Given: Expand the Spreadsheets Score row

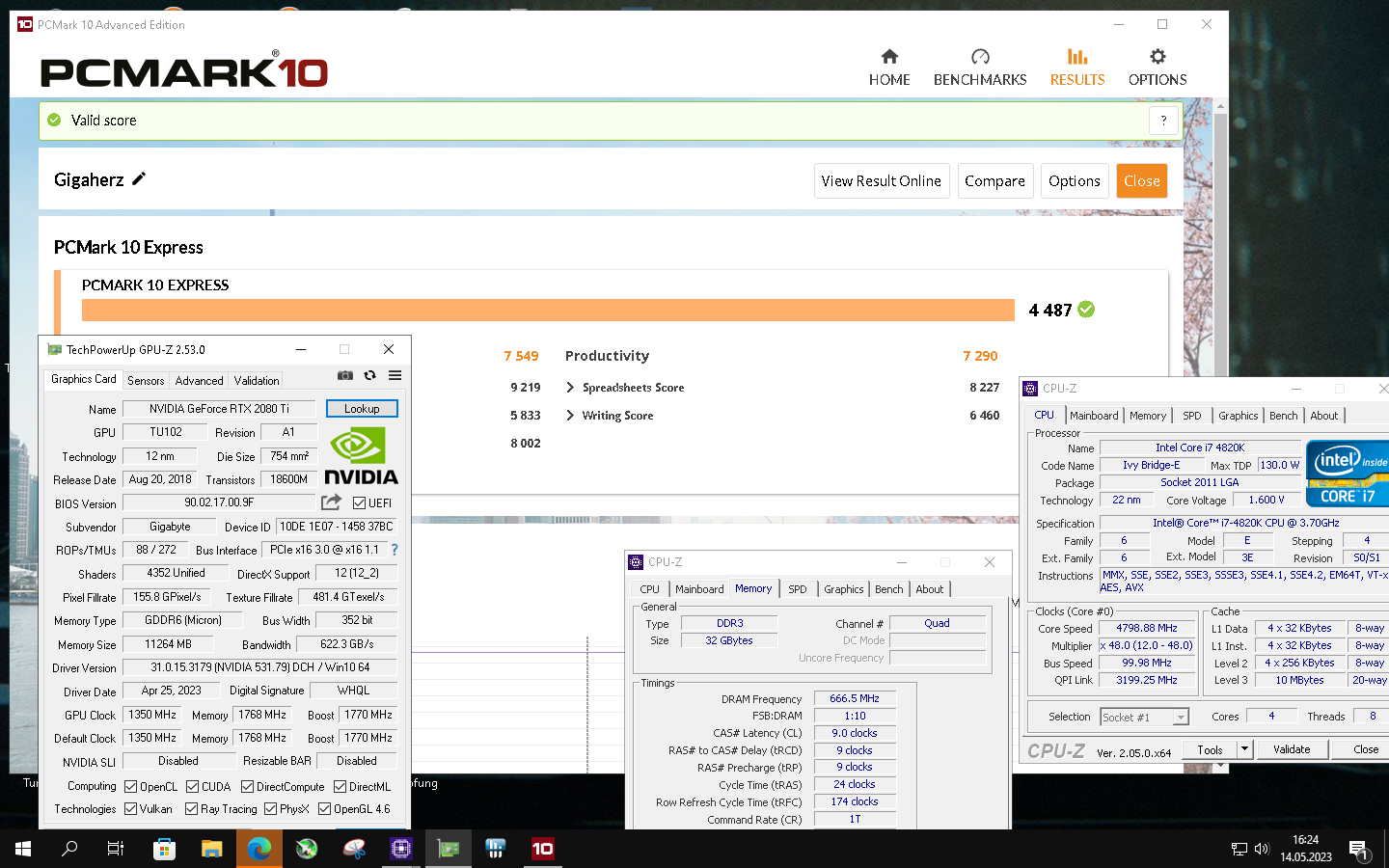Looking at the screenshot, I should 571,388.
